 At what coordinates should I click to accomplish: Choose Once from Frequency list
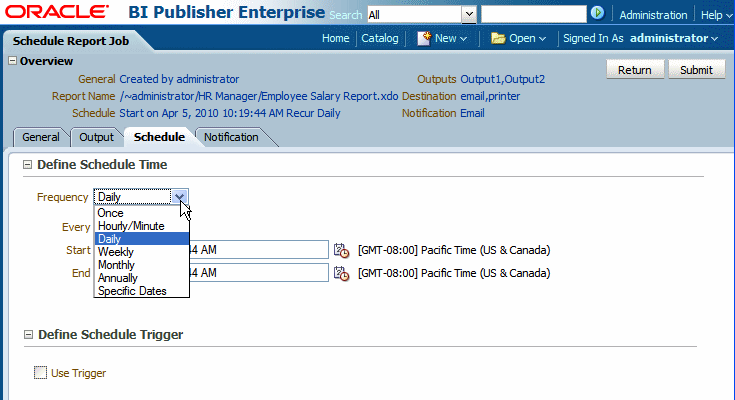click(x=142, y=213)
